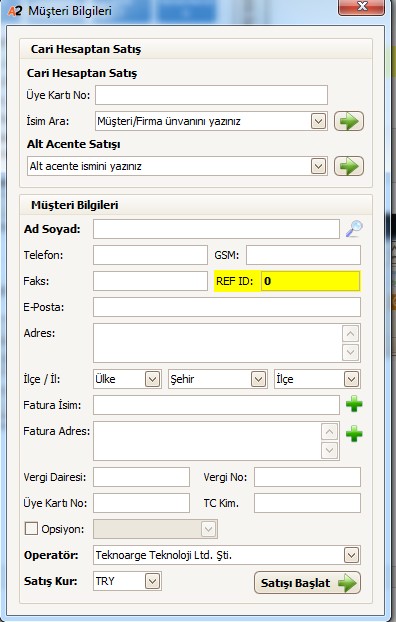Click Adres scrollbar down arrow
This screenshot has height=622, width=396.
350,352
